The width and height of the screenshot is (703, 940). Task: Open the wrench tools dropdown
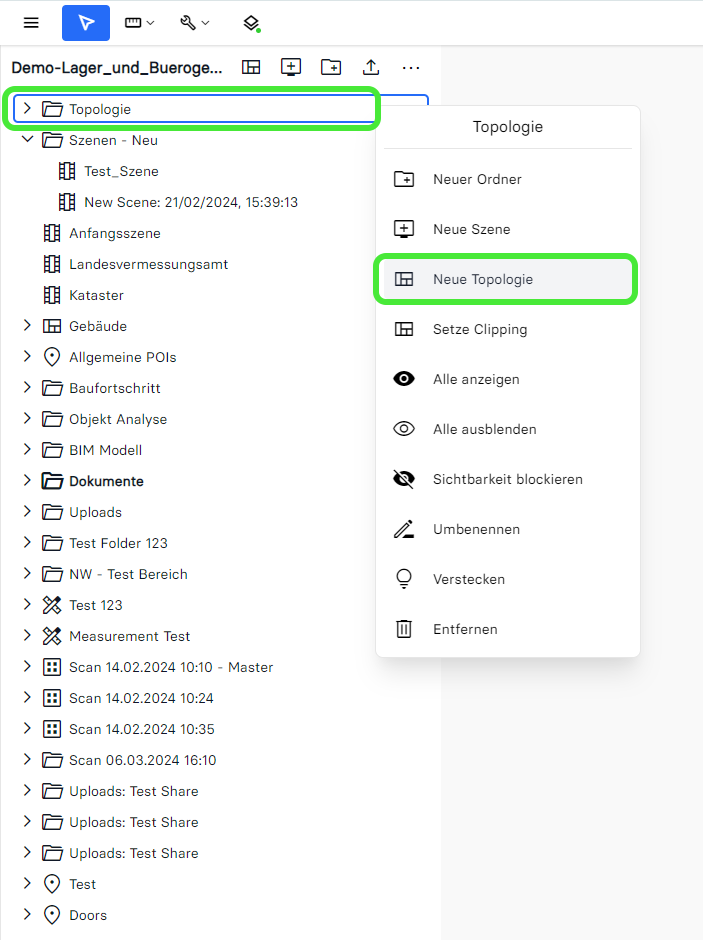pos(194,22)
